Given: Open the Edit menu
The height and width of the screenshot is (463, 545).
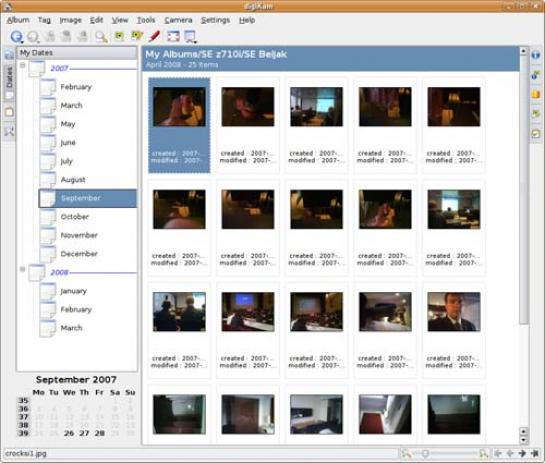Looking at the screenshot, I should 97,20.
